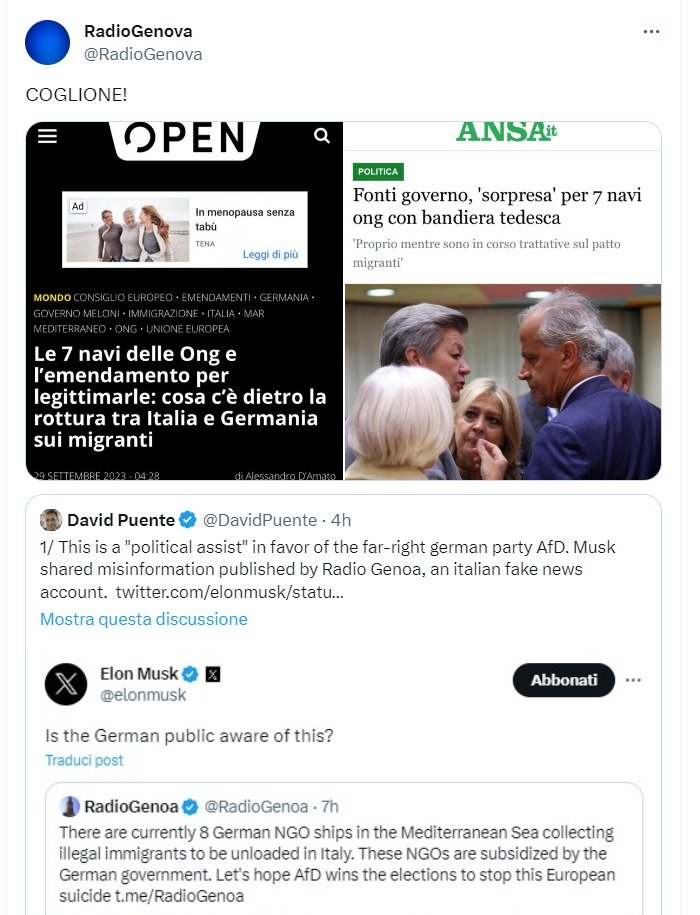Viewport: 700px width, 915px height.
Task: Click the RadioGenoa lighthouse avatar in quoted post
Action: coord(70,806)
